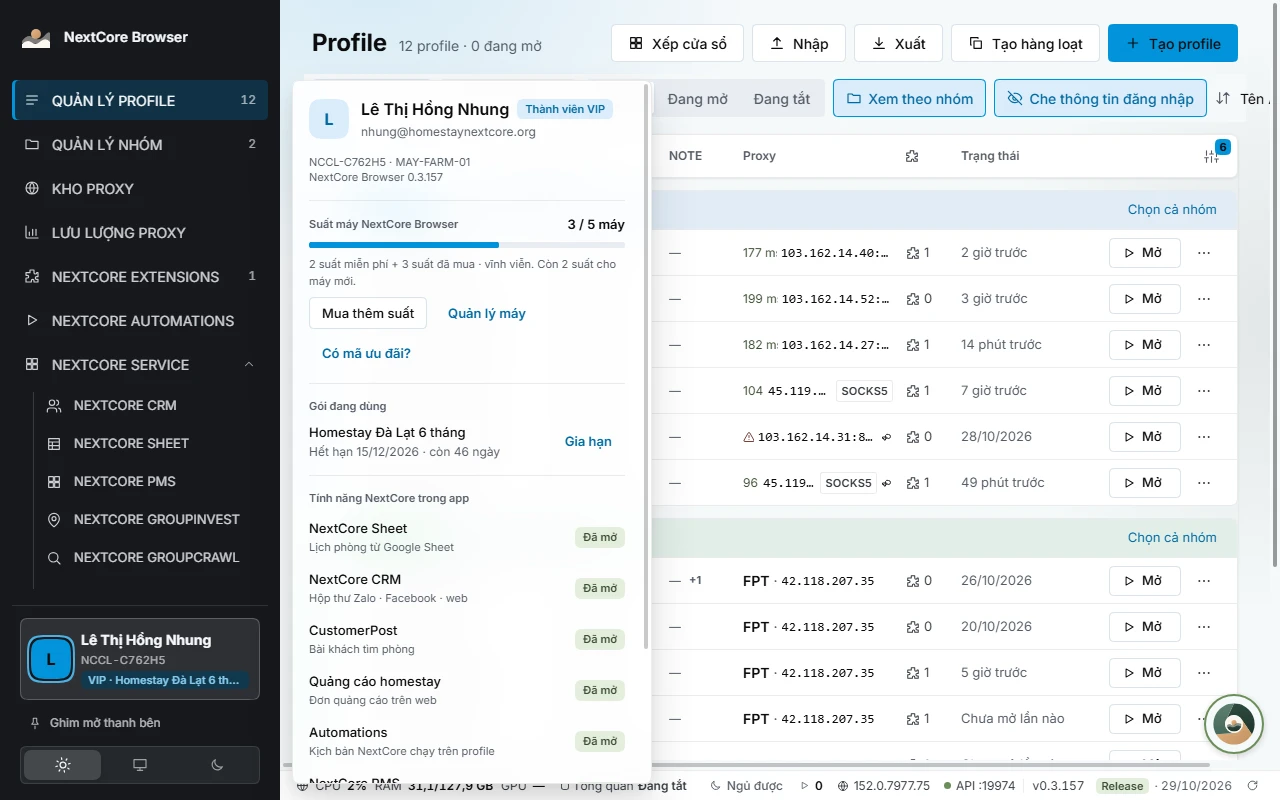The height and width of the screenshot is (800, 1280).
Task: Open the Quản lý máy link
Action: click(x=486, y=313)
